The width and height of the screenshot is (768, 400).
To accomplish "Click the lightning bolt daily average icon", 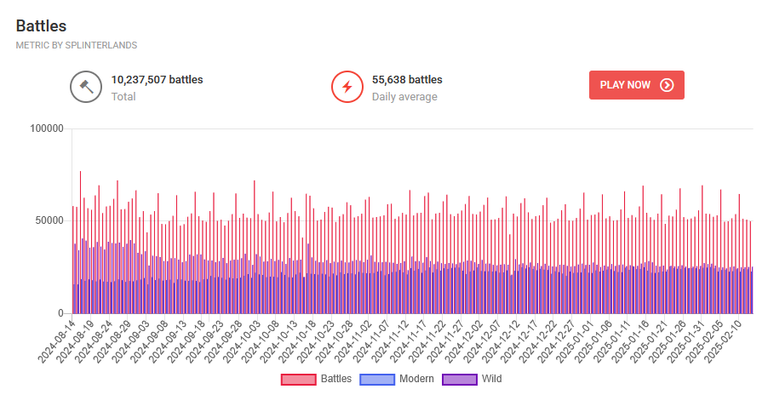I will pyautogui.click(x=347, y=87).
